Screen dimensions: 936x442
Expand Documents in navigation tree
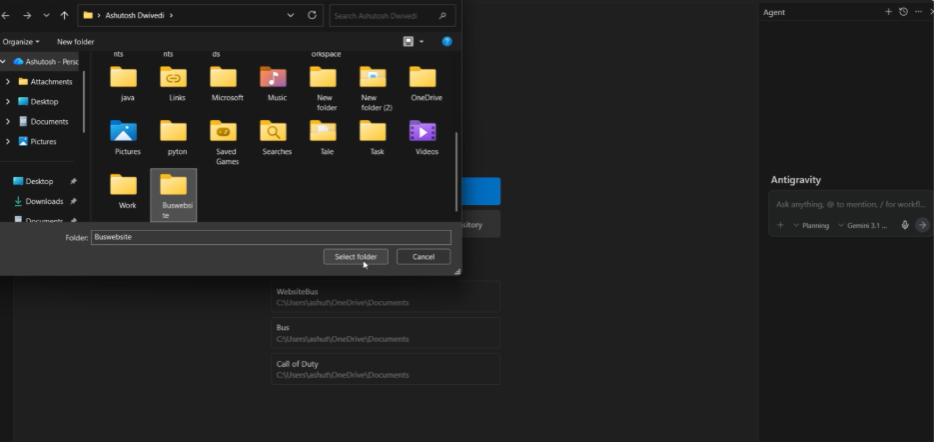click(x=8, y=121)
